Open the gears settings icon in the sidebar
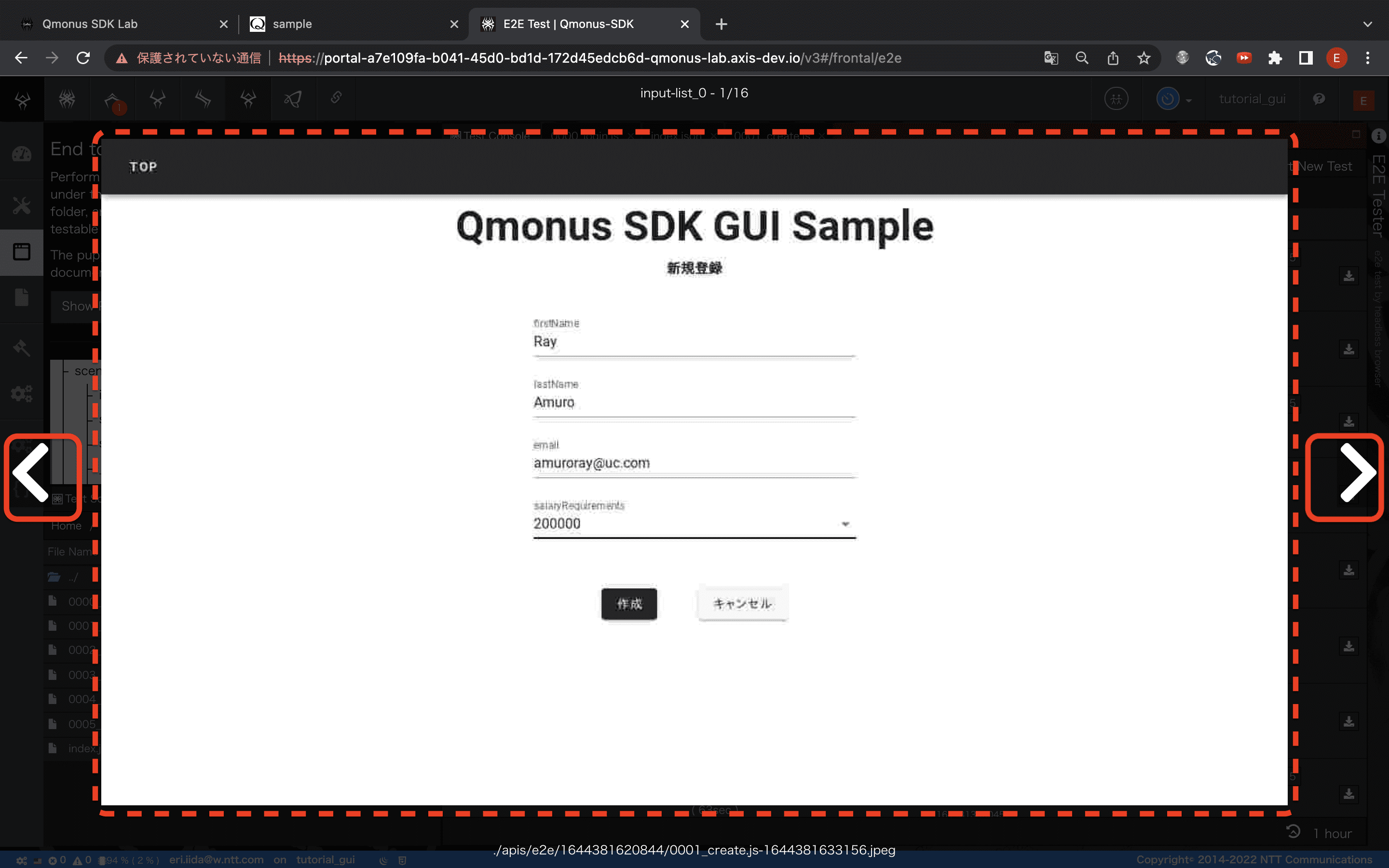 click(22, 394)
